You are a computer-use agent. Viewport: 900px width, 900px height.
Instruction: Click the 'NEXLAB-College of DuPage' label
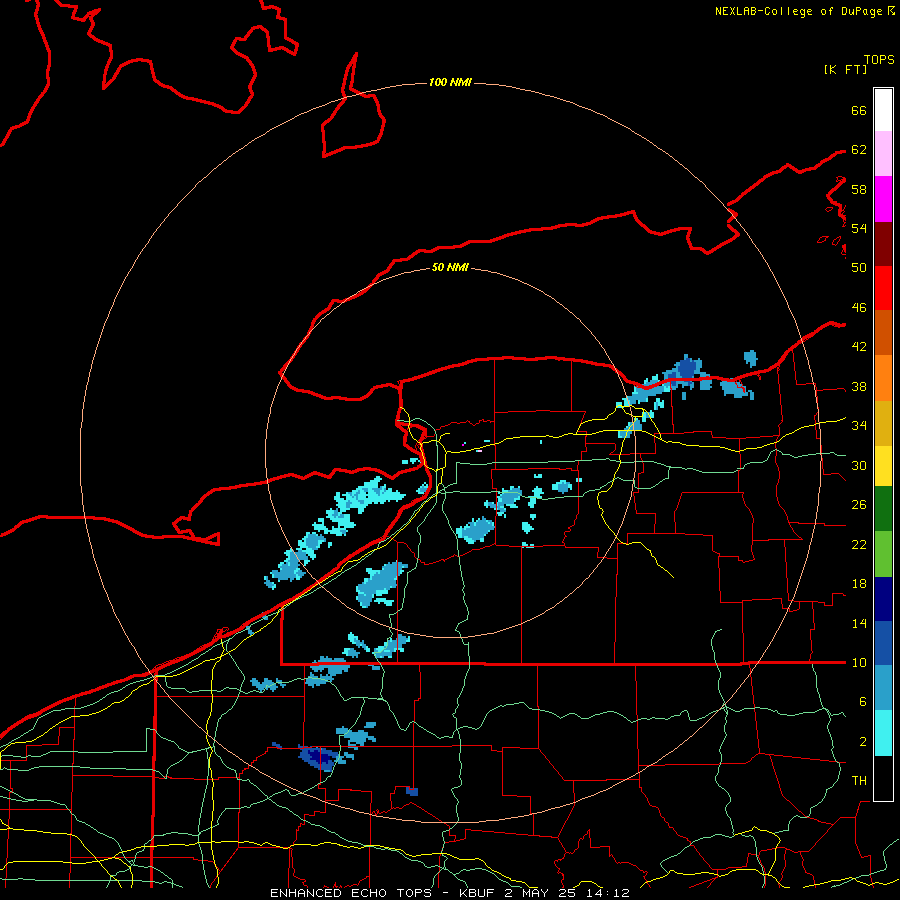coord(798,11)
